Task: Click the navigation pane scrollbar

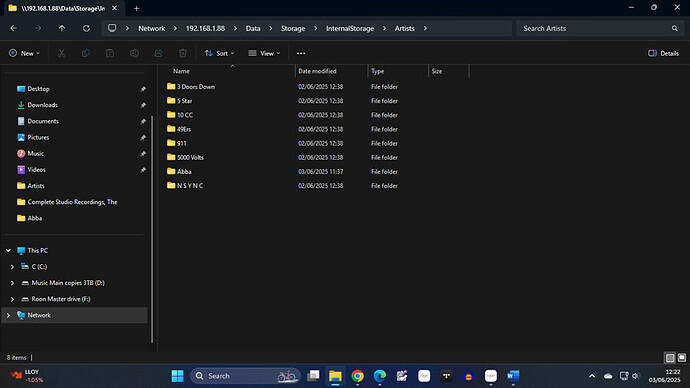Action: [x=152, y=229]
